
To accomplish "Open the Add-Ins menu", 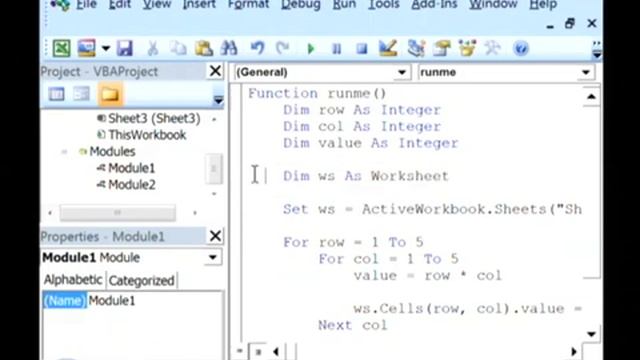I will click(x=434, y=4).
